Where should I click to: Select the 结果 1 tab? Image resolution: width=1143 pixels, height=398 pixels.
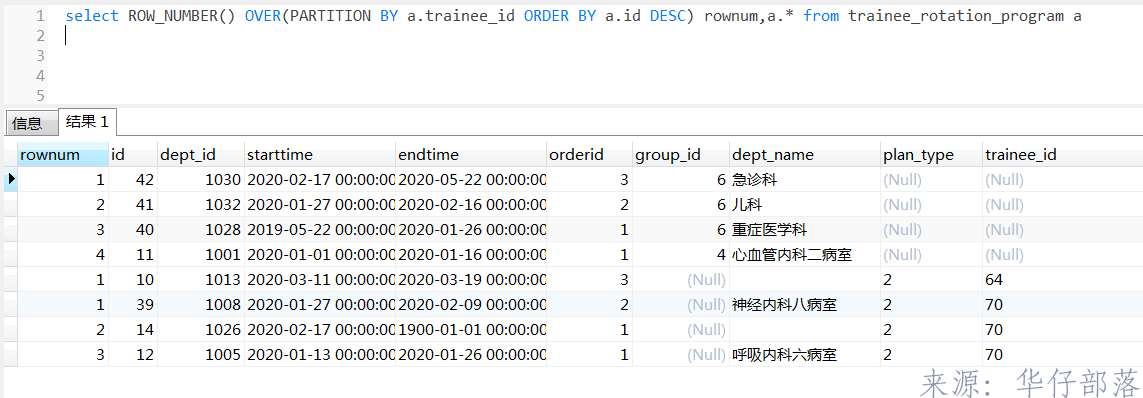click(x=87, y=122)
